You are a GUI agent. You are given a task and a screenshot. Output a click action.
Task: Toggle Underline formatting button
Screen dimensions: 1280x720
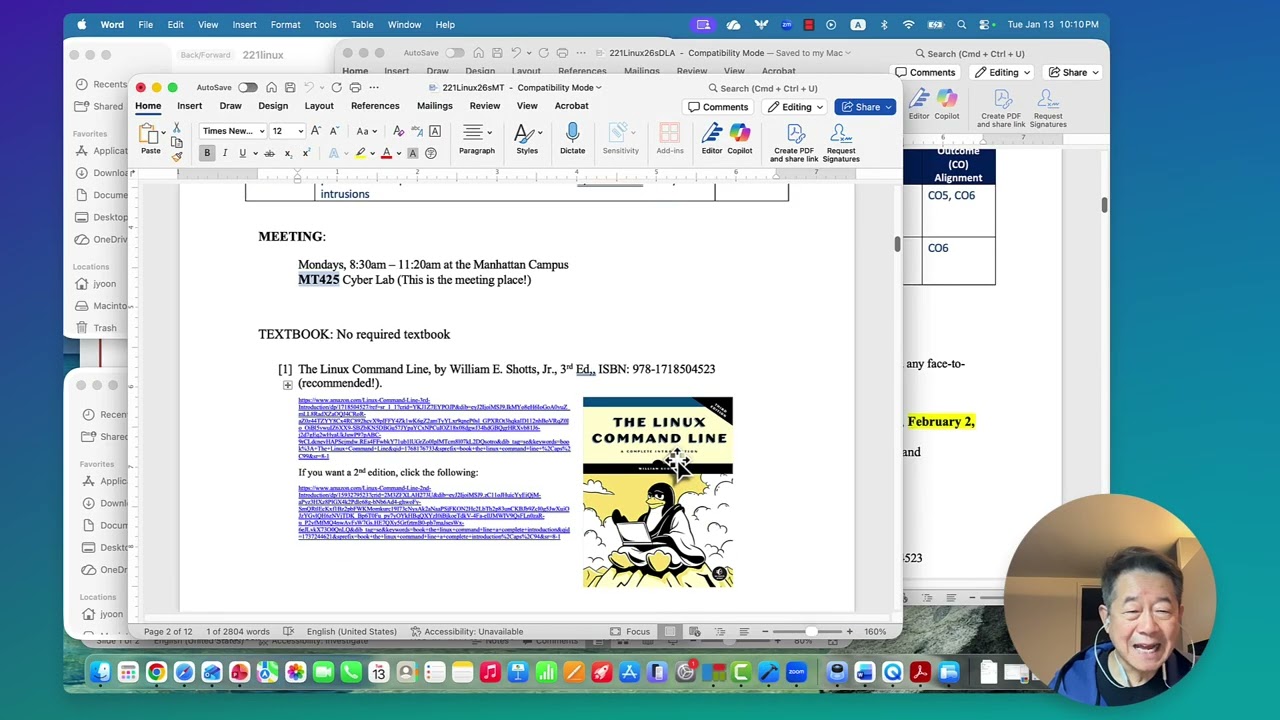242,153
